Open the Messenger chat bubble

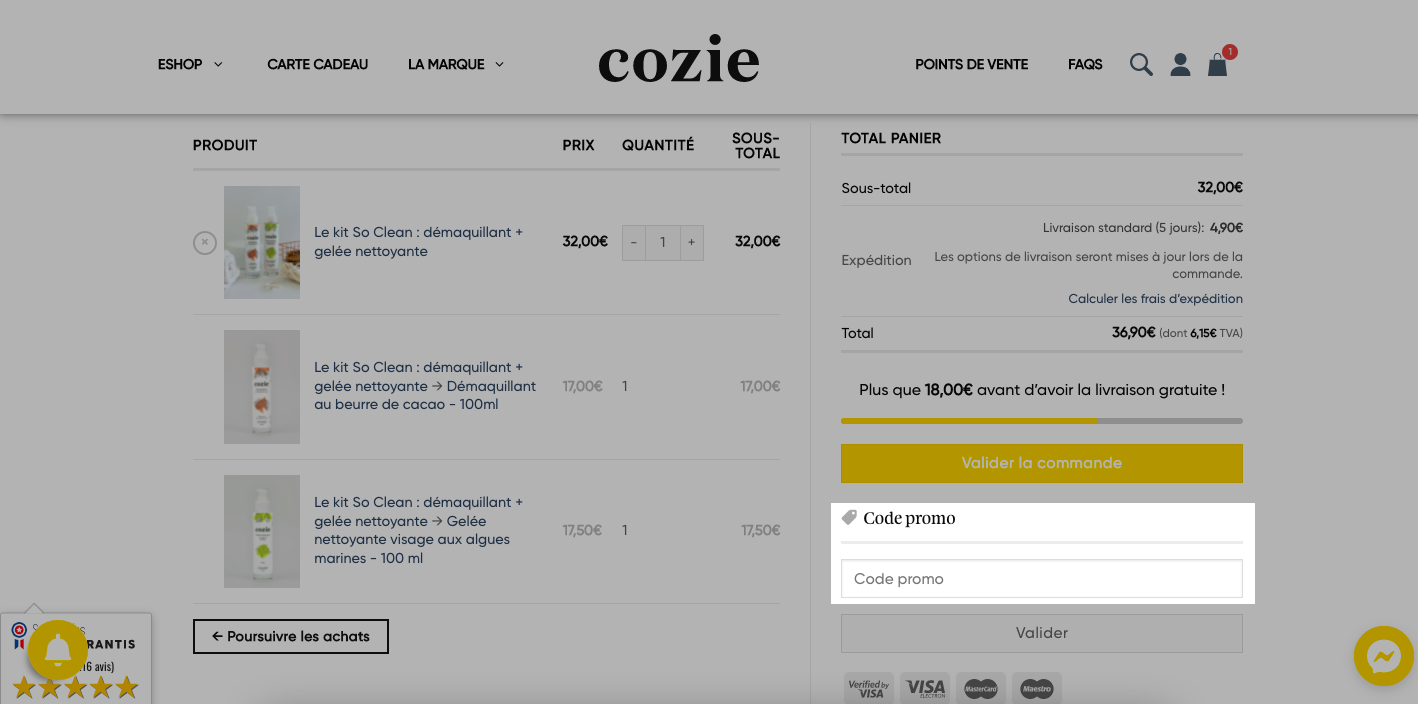coord(1383,657)
